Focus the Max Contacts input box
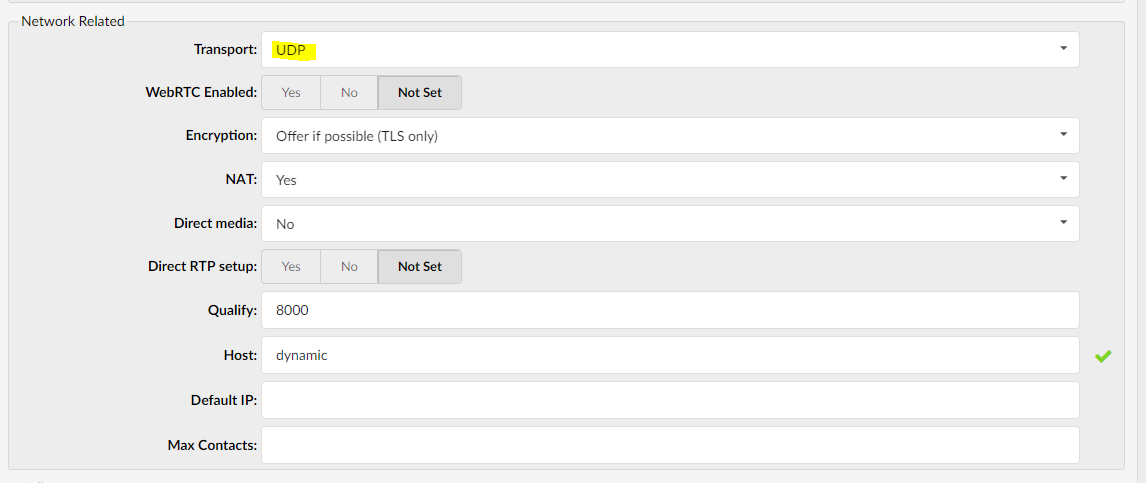This screenshot has width=1146, height=483. pos(670,445)
